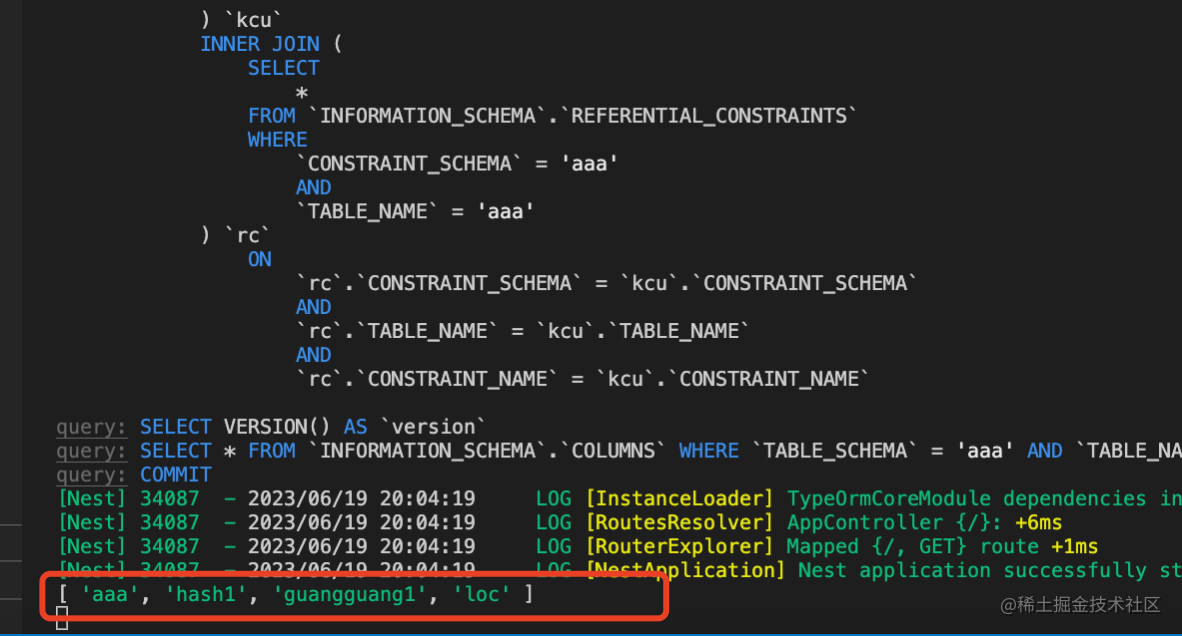
Task: Click the COMMIT query line
Action: pyautogui.click(x=176, y=474)
